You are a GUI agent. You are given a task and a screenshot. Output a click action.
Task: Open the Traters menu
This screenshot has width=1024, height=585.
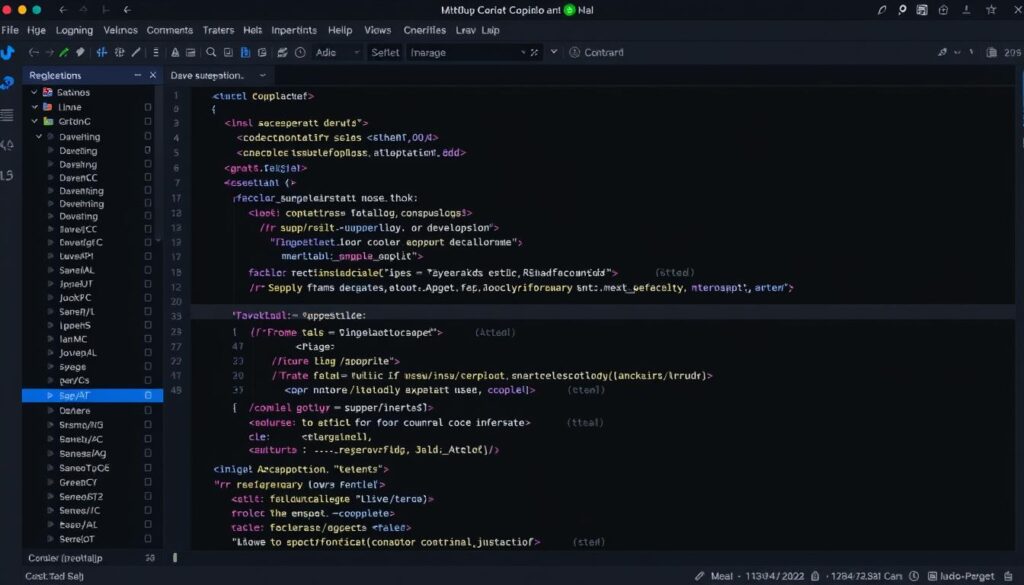[x=218, y=30]
